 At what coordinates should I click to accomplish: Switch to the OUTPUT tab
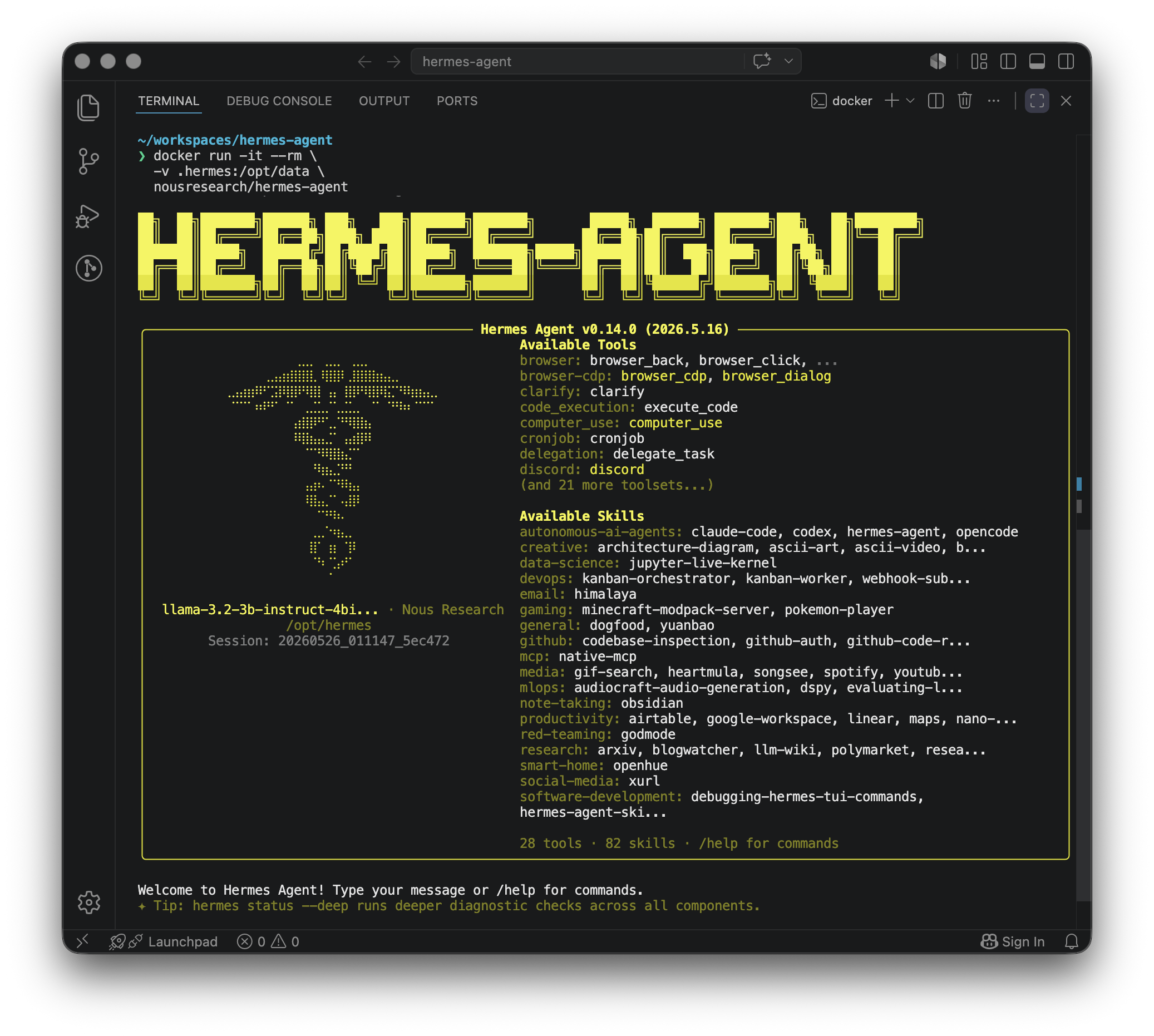[x=384, y=101]
